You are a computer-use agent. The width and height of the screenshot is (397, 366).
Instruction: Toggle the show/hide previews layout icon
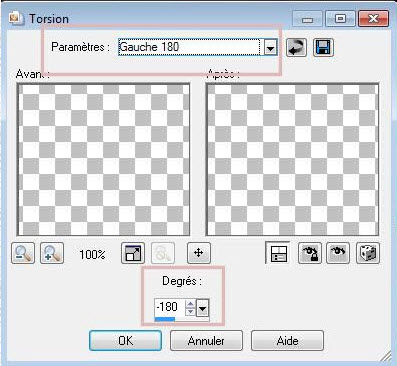click(278, 253)
